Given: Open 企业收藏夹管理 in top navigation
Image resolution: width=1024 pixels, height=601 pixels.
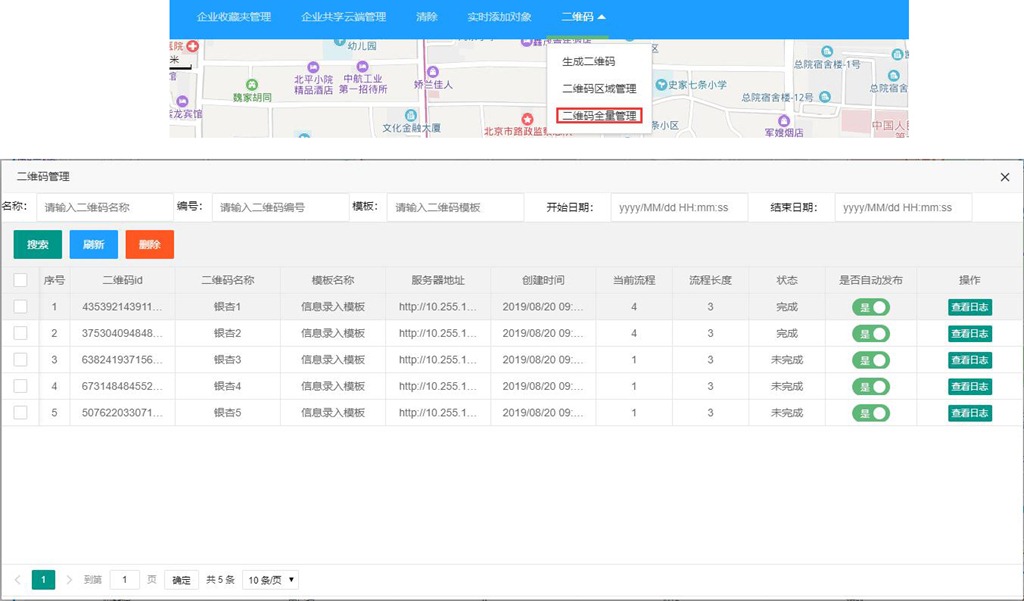Looking at the screenshot, I should tap(234, 17).
